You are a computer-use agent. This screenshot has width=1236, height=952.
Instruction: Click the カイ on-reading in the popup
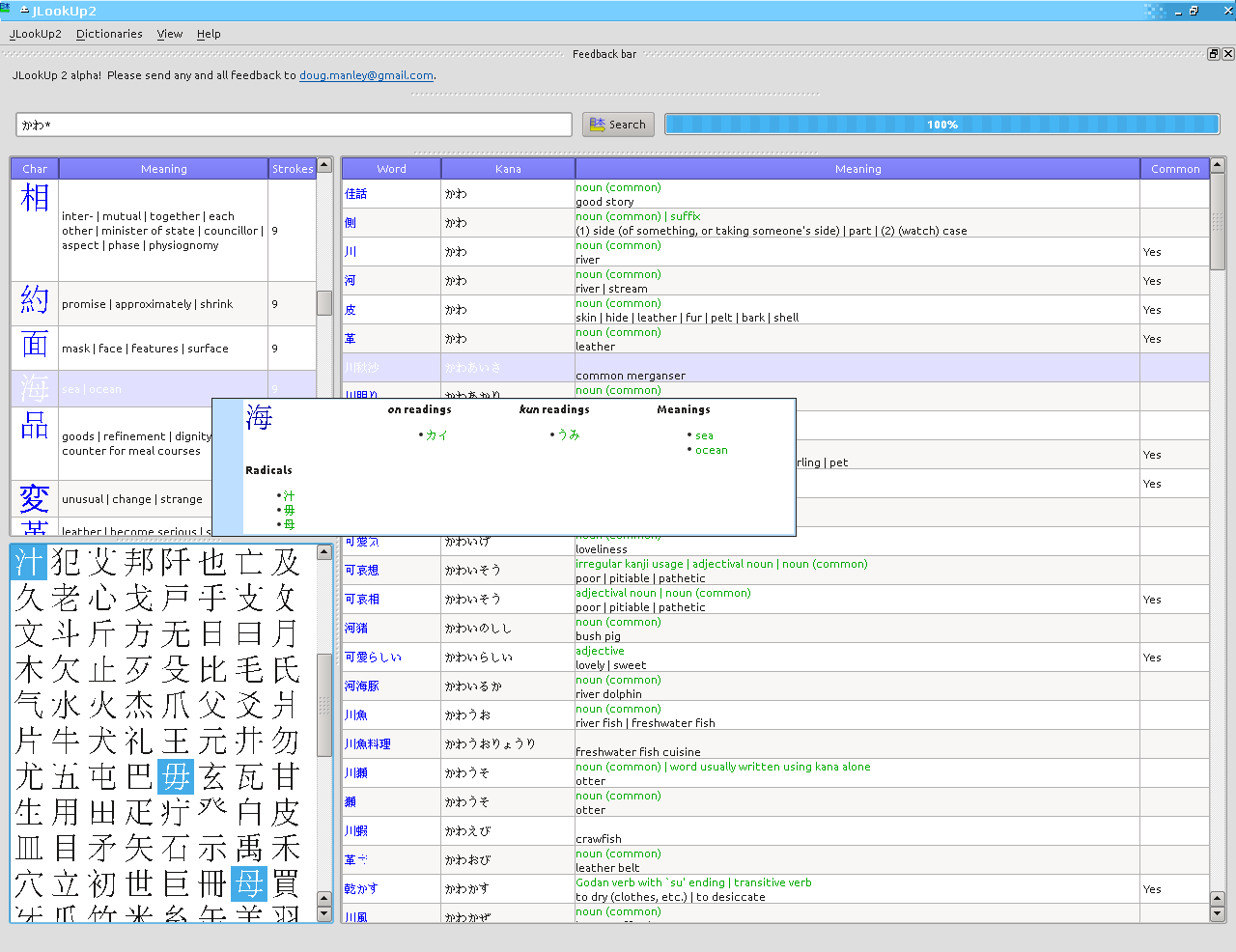[x=436, y=435]
